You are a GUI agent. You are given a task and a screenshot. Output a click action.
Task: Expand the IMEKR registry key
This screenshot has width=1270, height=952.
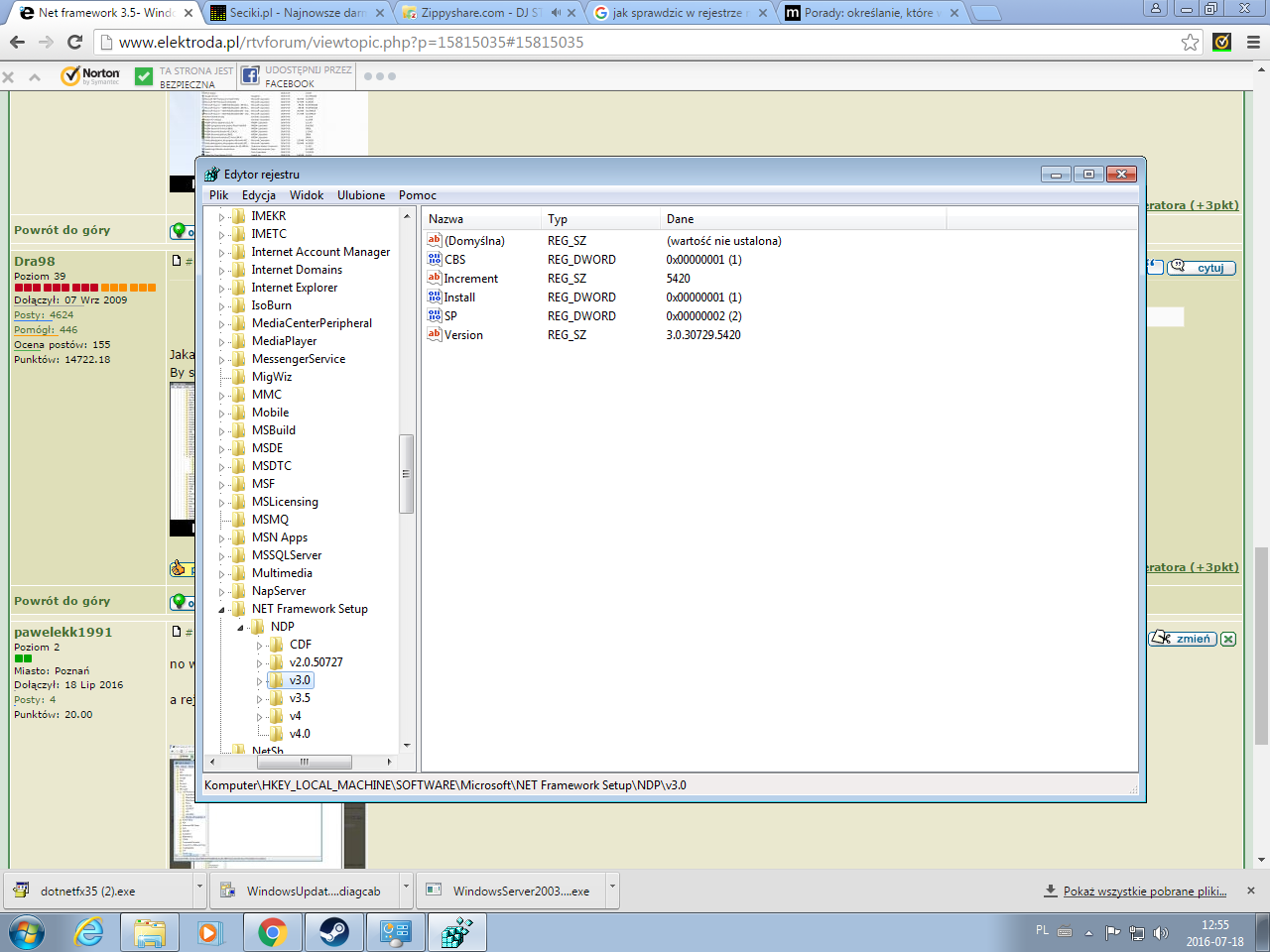(222, 216)
